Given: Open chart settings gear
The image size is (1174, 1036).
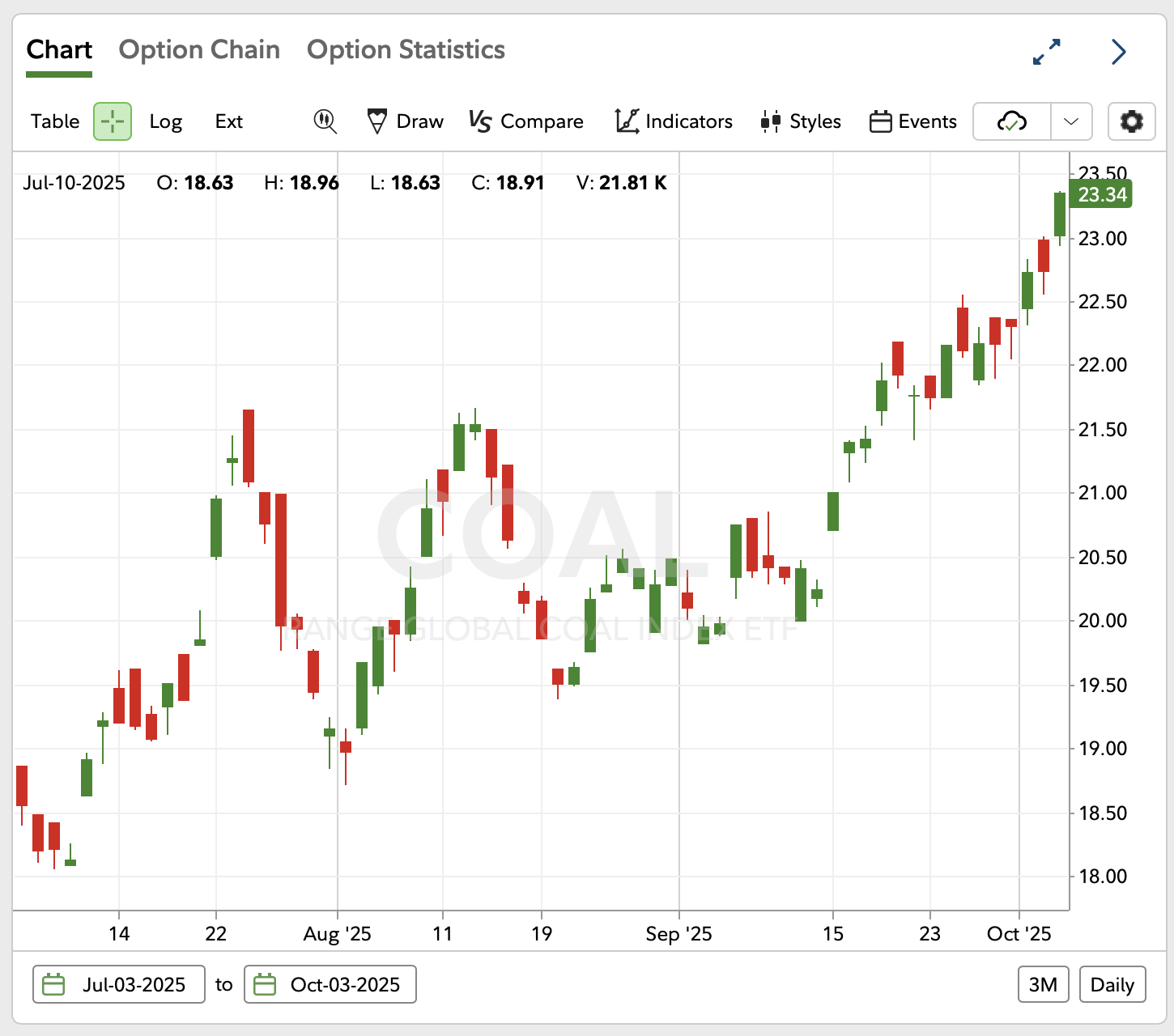Looking at the screenshot, I should pos(1131,121).
